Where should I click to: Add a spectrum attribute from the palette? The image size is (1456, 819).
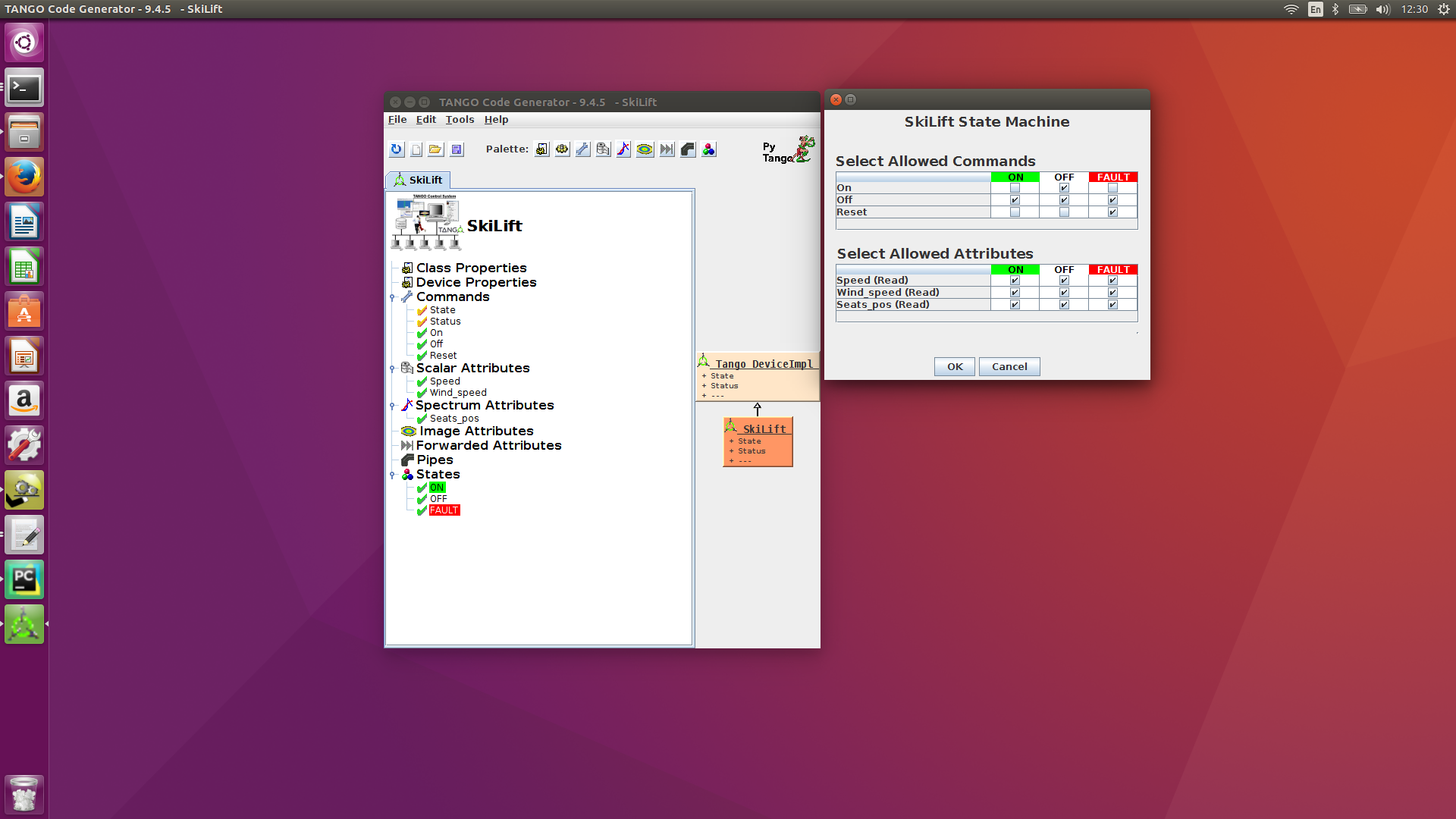coord(623,149)
